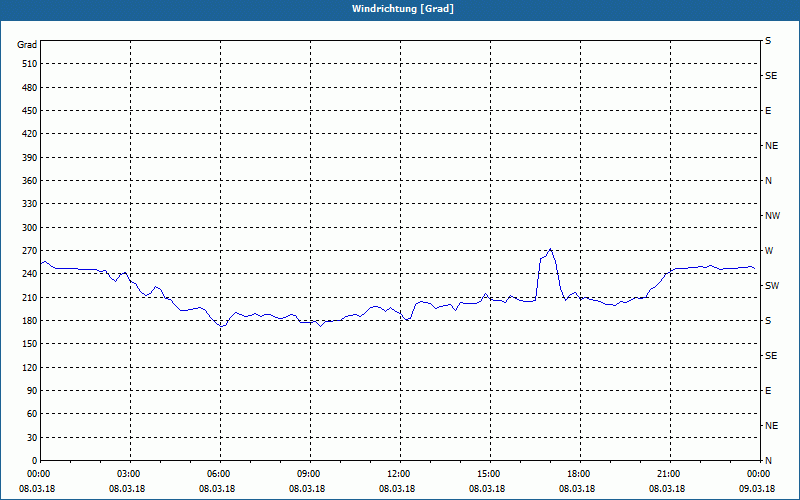Select the 450 tick on the Grad axis
Screen dimensions: 800x500
[30, 111]
